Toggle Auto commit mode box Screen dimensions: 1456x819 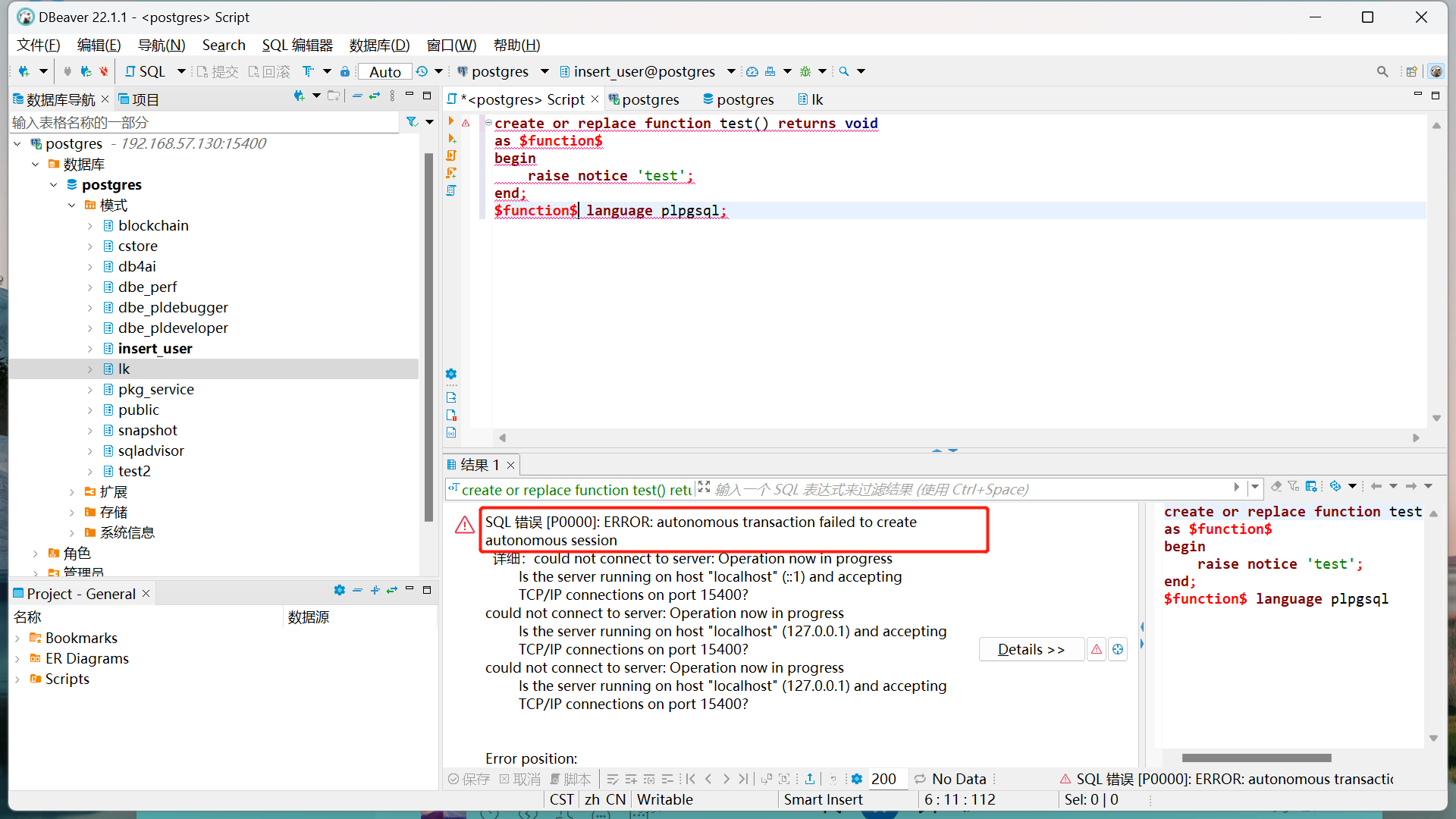(x=384, y=71)
